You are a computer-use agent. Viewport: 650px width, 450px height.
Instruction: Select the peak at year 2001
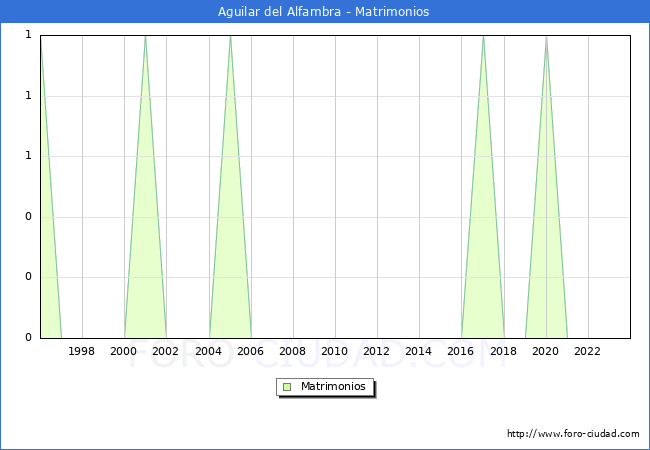[x=145, y=37]
